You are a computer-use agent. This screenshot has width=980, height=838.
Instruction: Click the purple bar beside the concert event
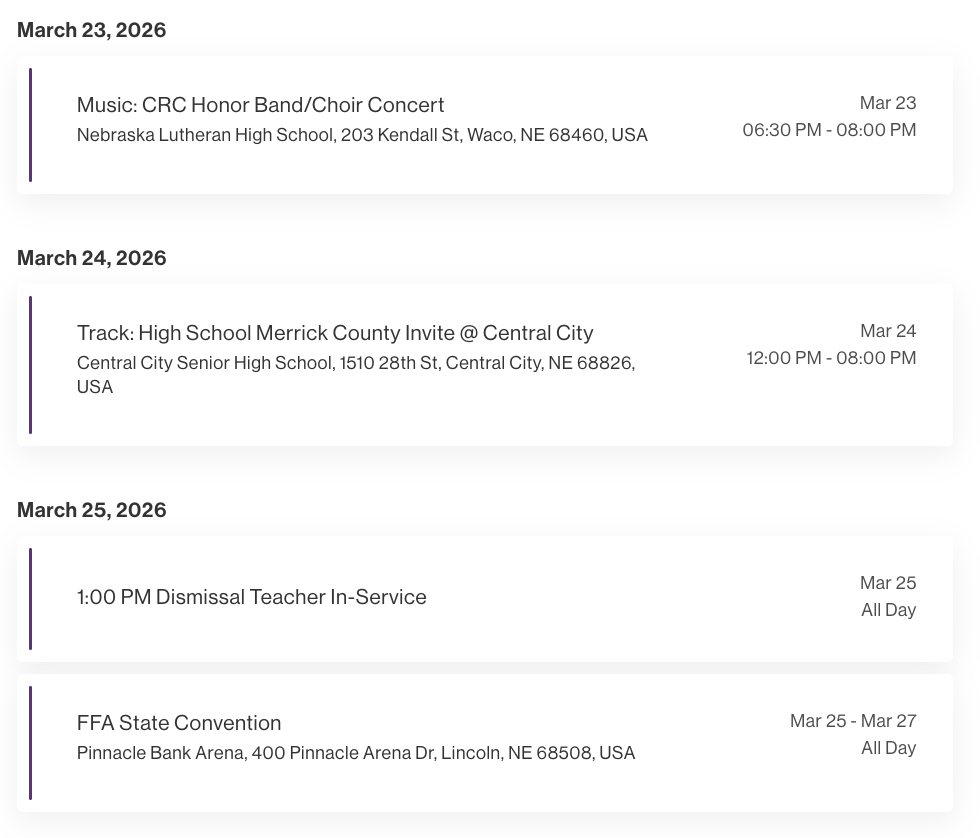tap(31, 124)
